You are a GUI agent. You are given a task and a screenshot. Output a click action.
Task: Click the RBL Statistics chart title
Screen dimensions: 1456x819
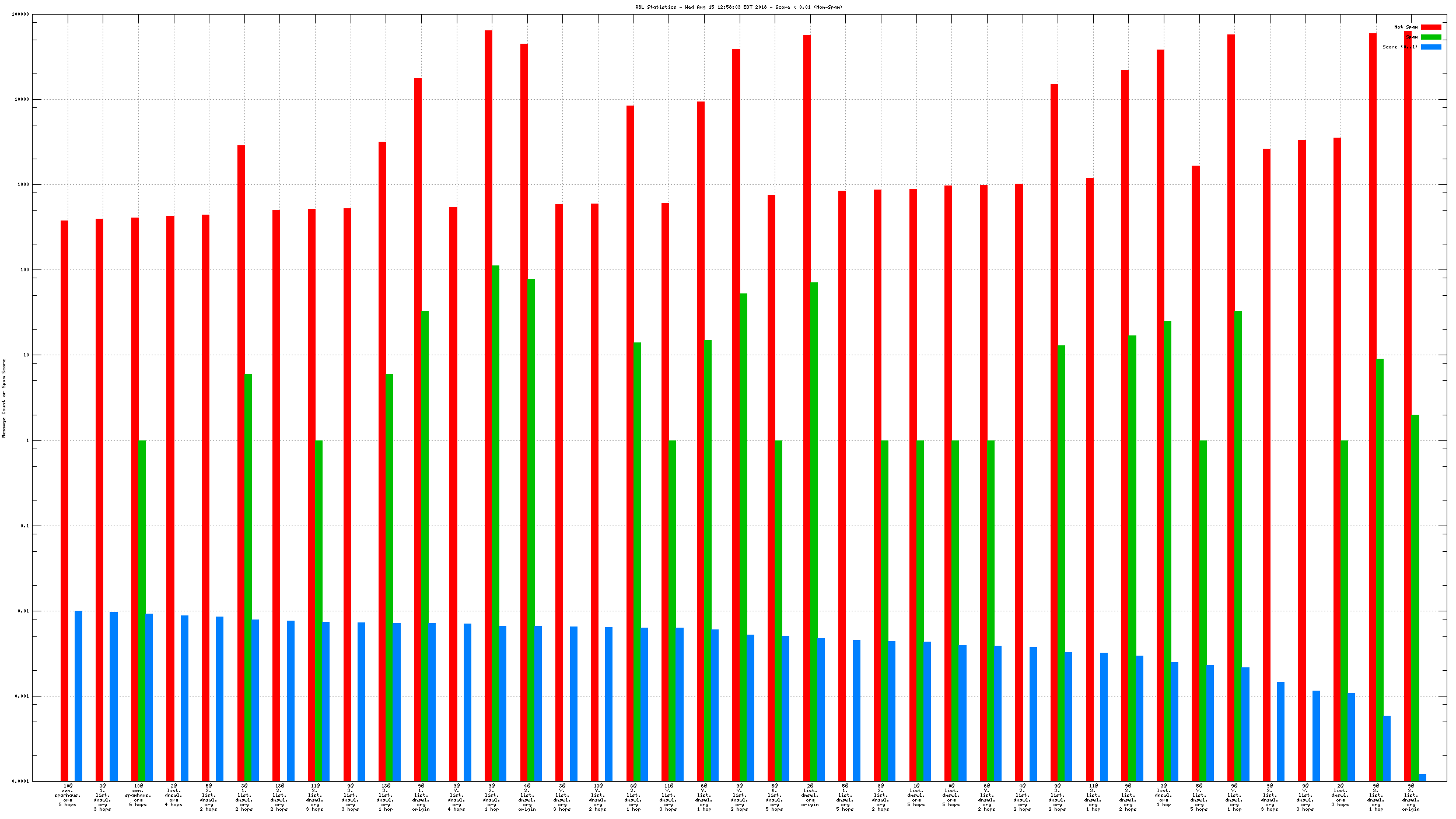point(738,7)
